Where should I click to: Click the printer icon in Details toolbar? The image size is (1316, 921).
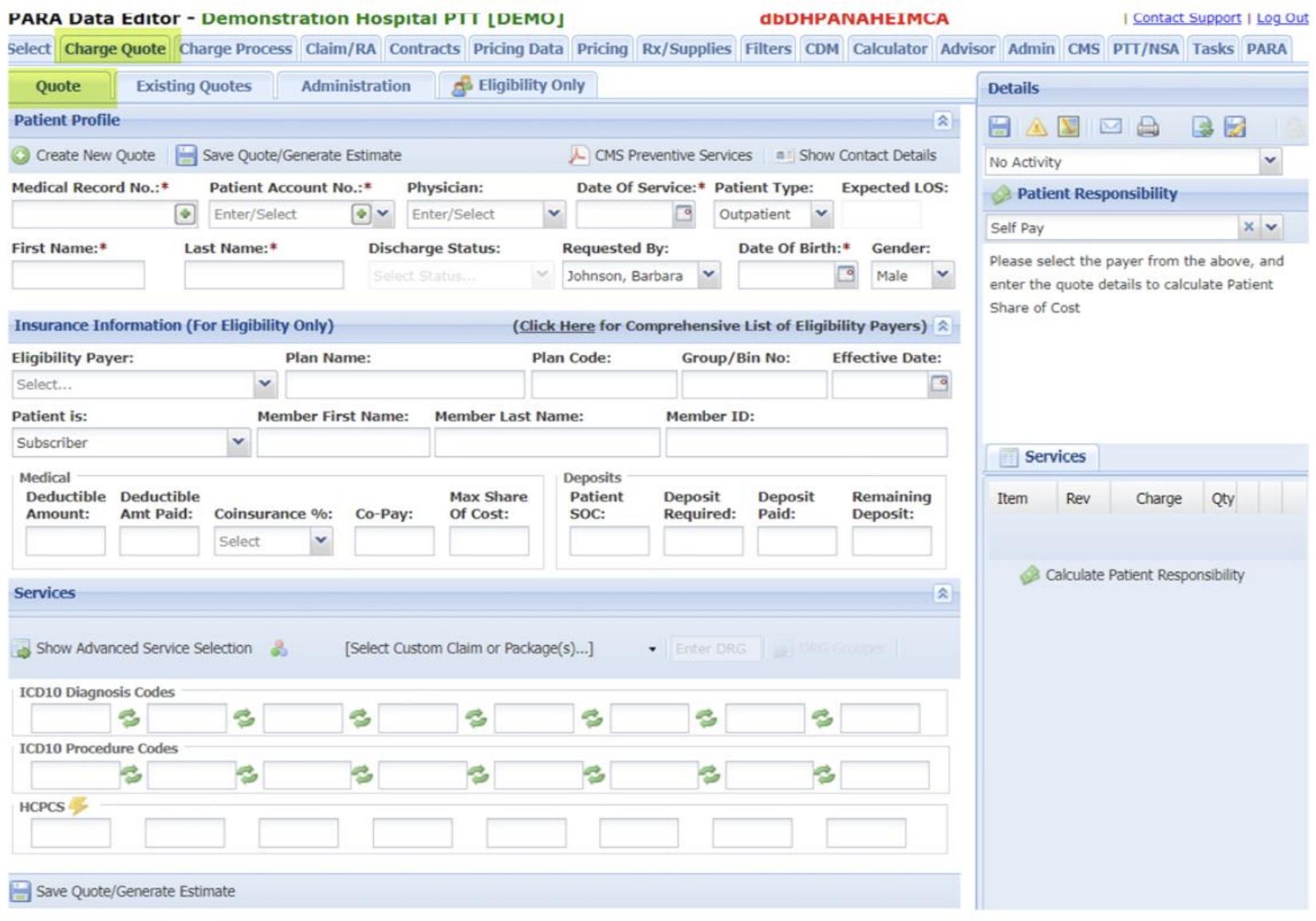(1148, 127)
